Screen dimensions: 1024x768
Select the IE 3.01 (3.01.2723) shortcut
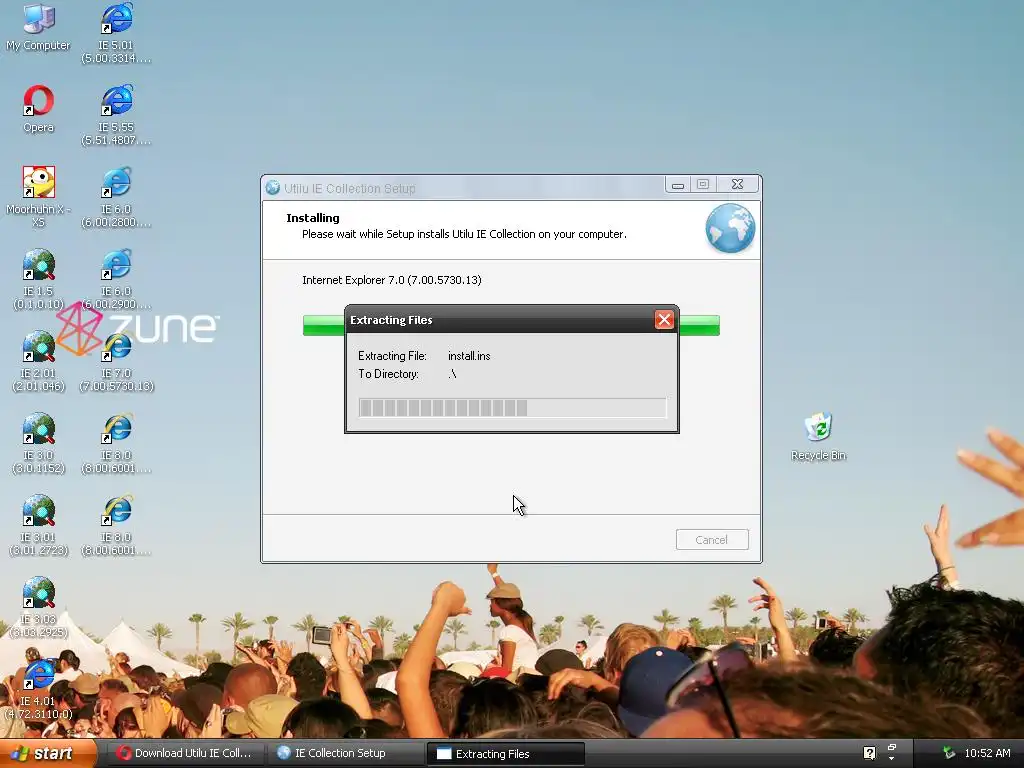pyautogui.click(x=39, y=525)
